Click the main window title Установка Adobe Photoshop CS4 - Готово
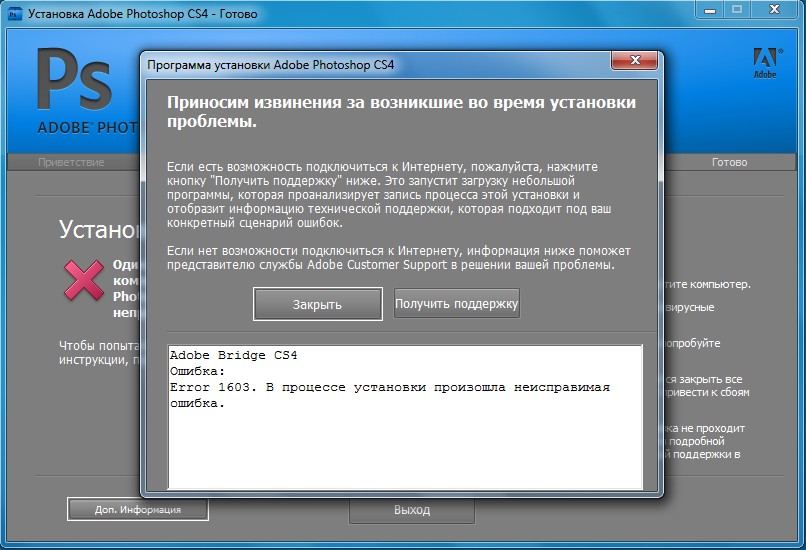 click(142, 14)
